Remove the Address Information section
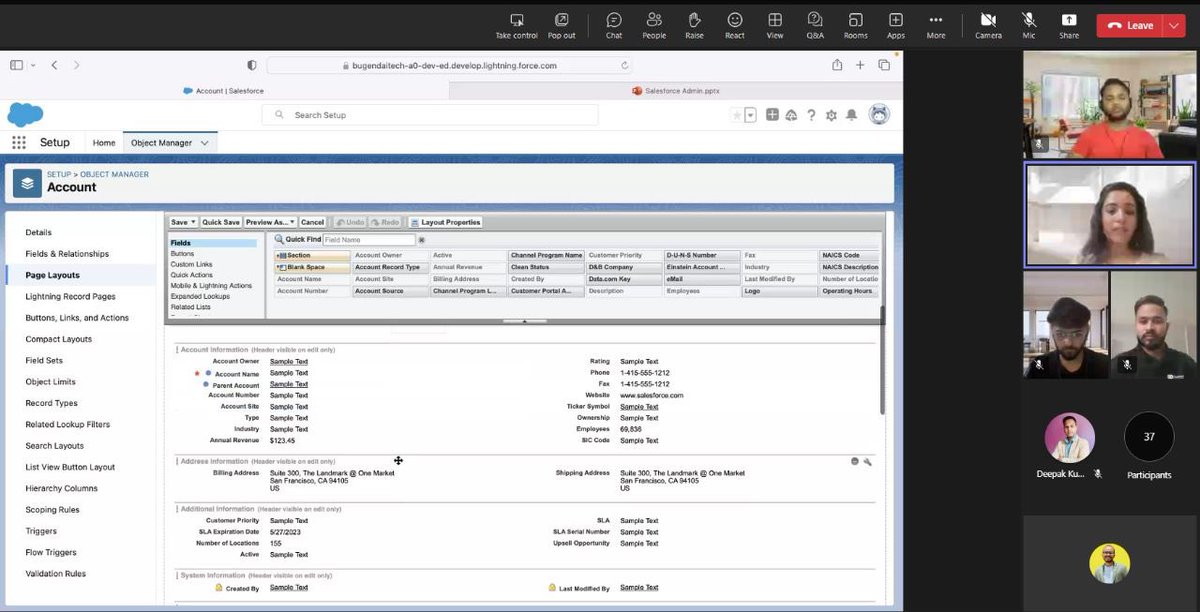The width and height of the screenshot is (1200, 612). (x=855, y=461)
